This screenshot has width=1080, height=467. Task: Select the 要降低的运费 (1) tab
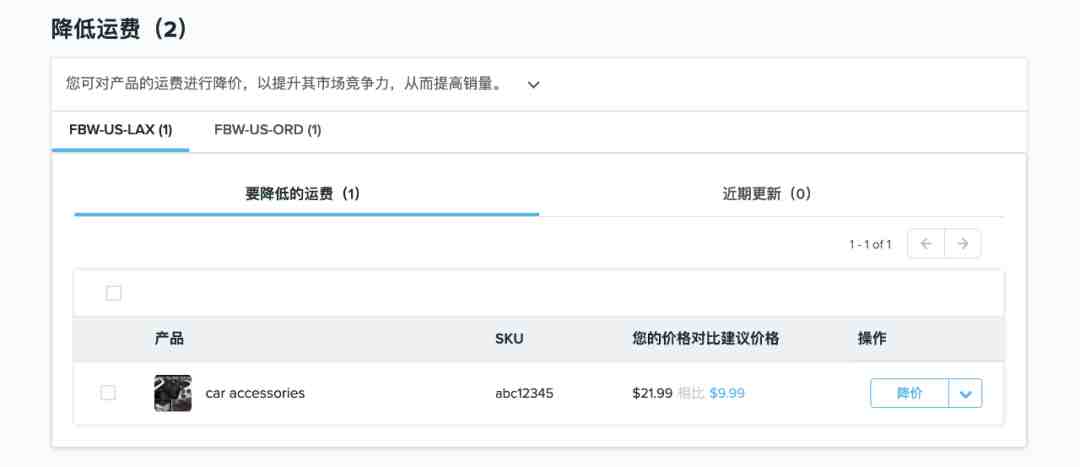click(303, 194)
